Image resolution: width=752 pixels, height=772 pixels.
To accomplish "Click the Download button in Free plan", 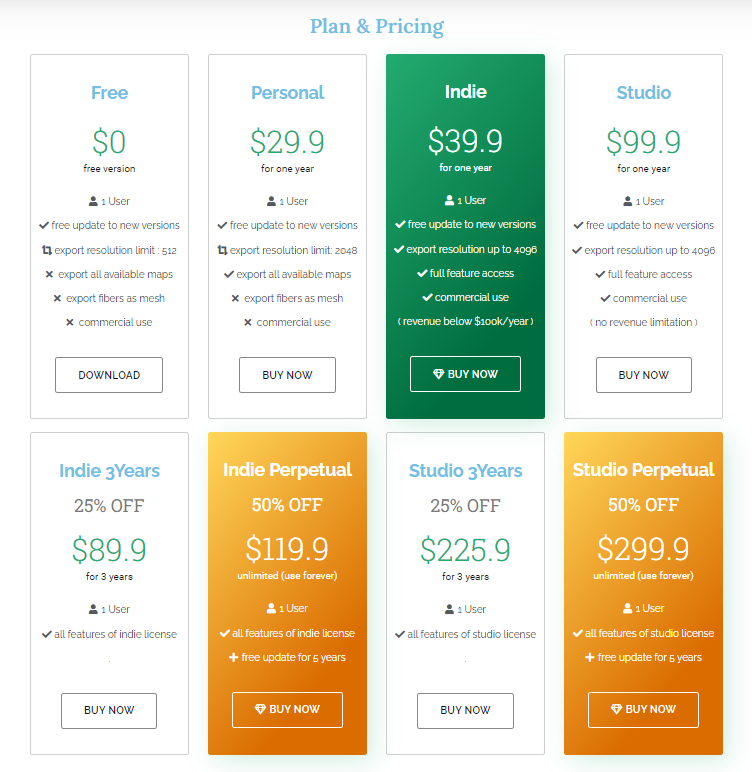I will [109, 375].
